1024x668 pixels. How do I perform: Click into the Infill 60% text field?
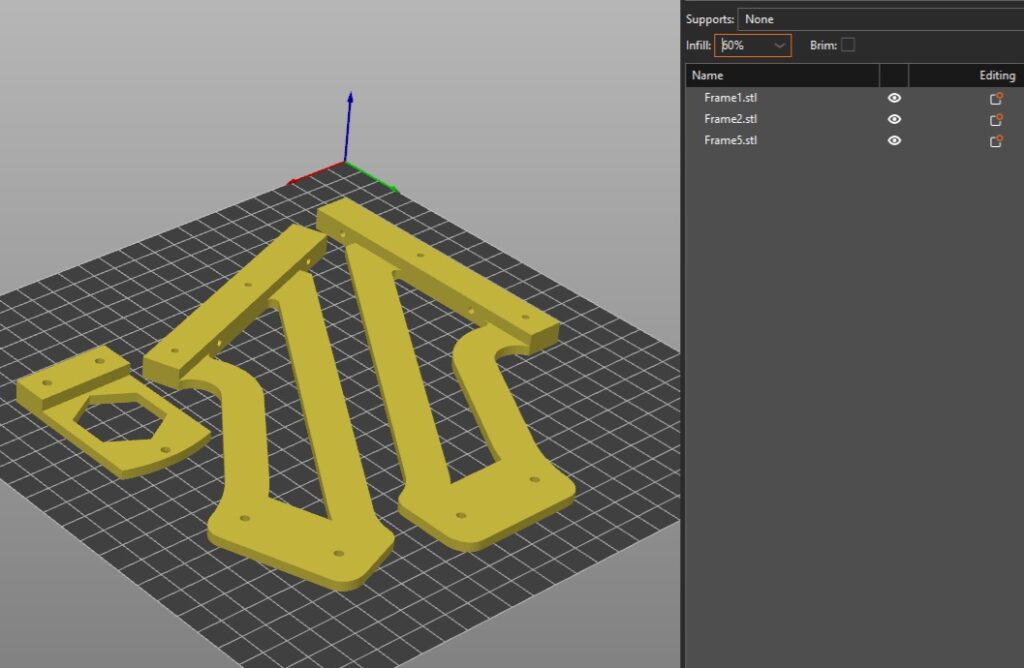pos(742,46)
